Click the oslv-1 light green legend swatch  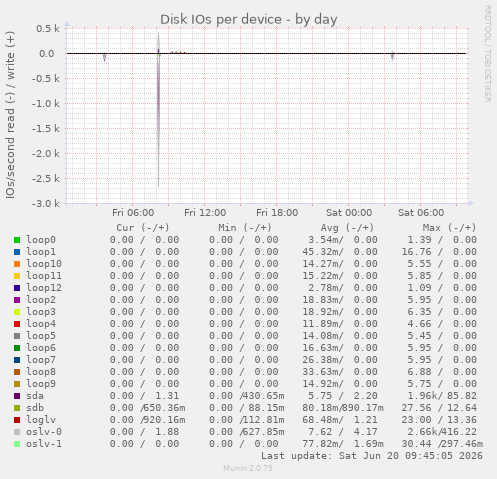[x=17, y=444]
